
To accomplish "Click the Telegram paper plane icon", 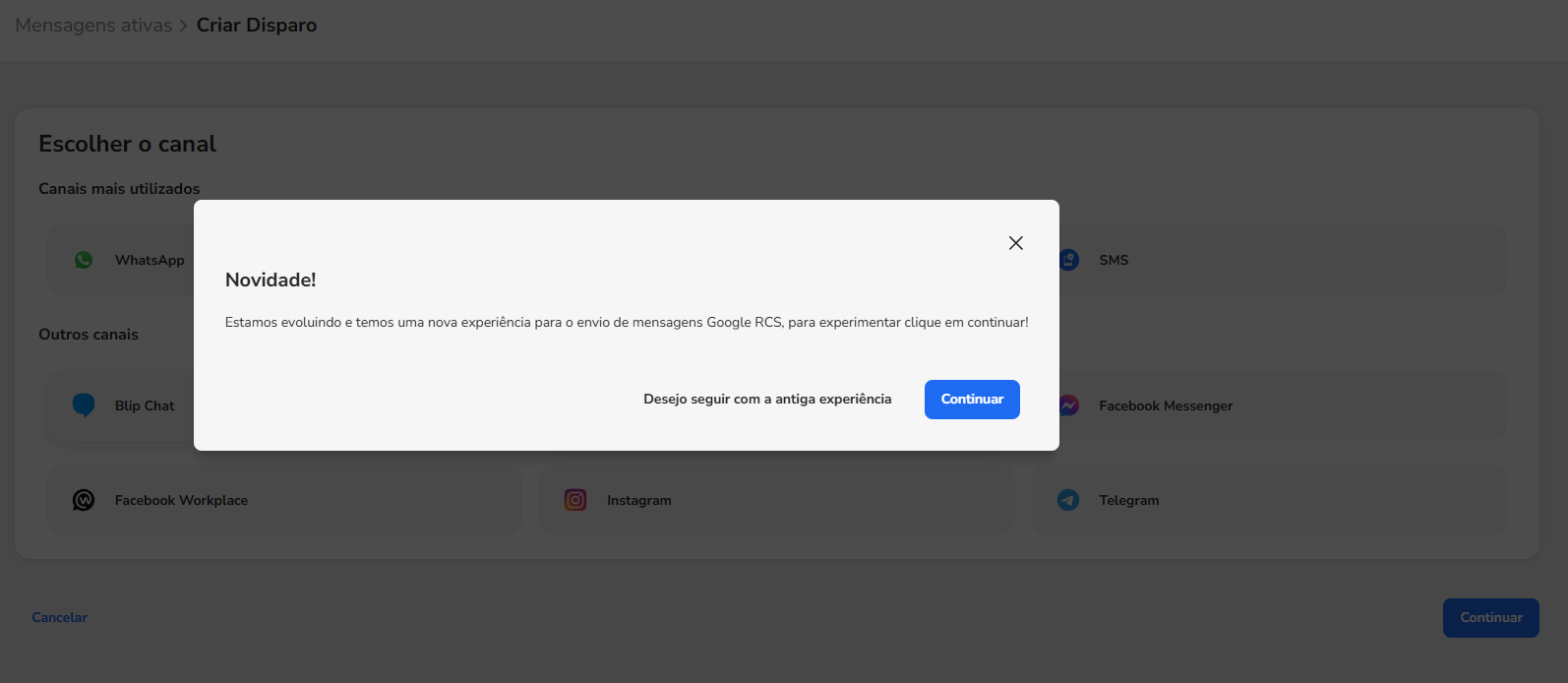I will pyautogui.click(x=1068, y=500).
